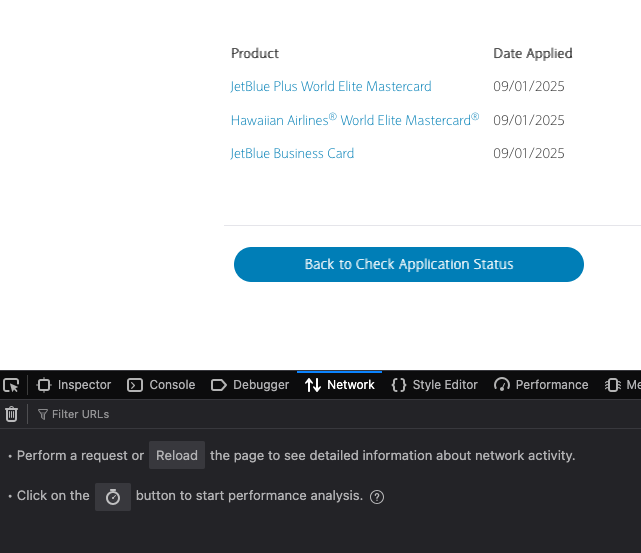The image size is (641, 553).
Task: Open the JetBlue Business Card link
Action: tap(292, 154)
